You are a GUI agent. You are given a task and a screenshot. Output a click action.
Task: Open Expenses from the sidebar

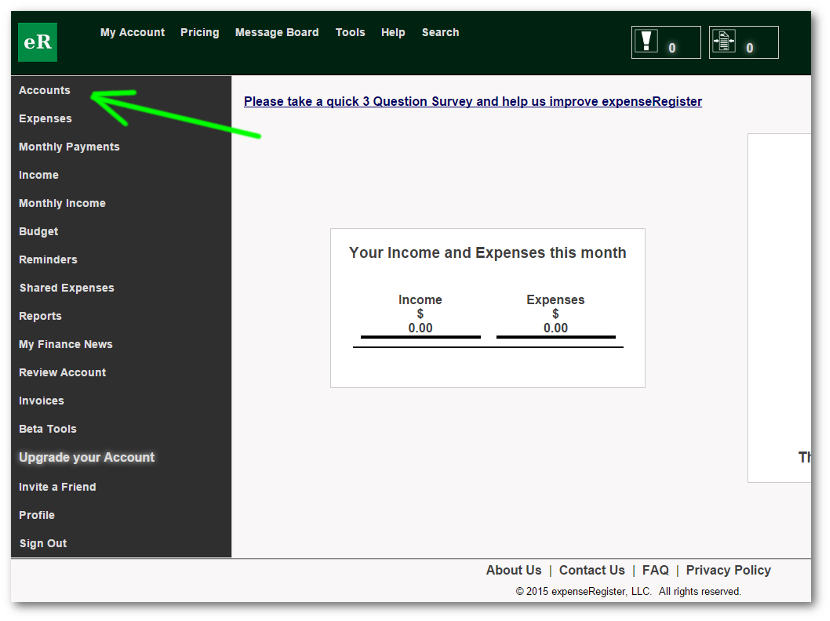(x=45, y=118)
